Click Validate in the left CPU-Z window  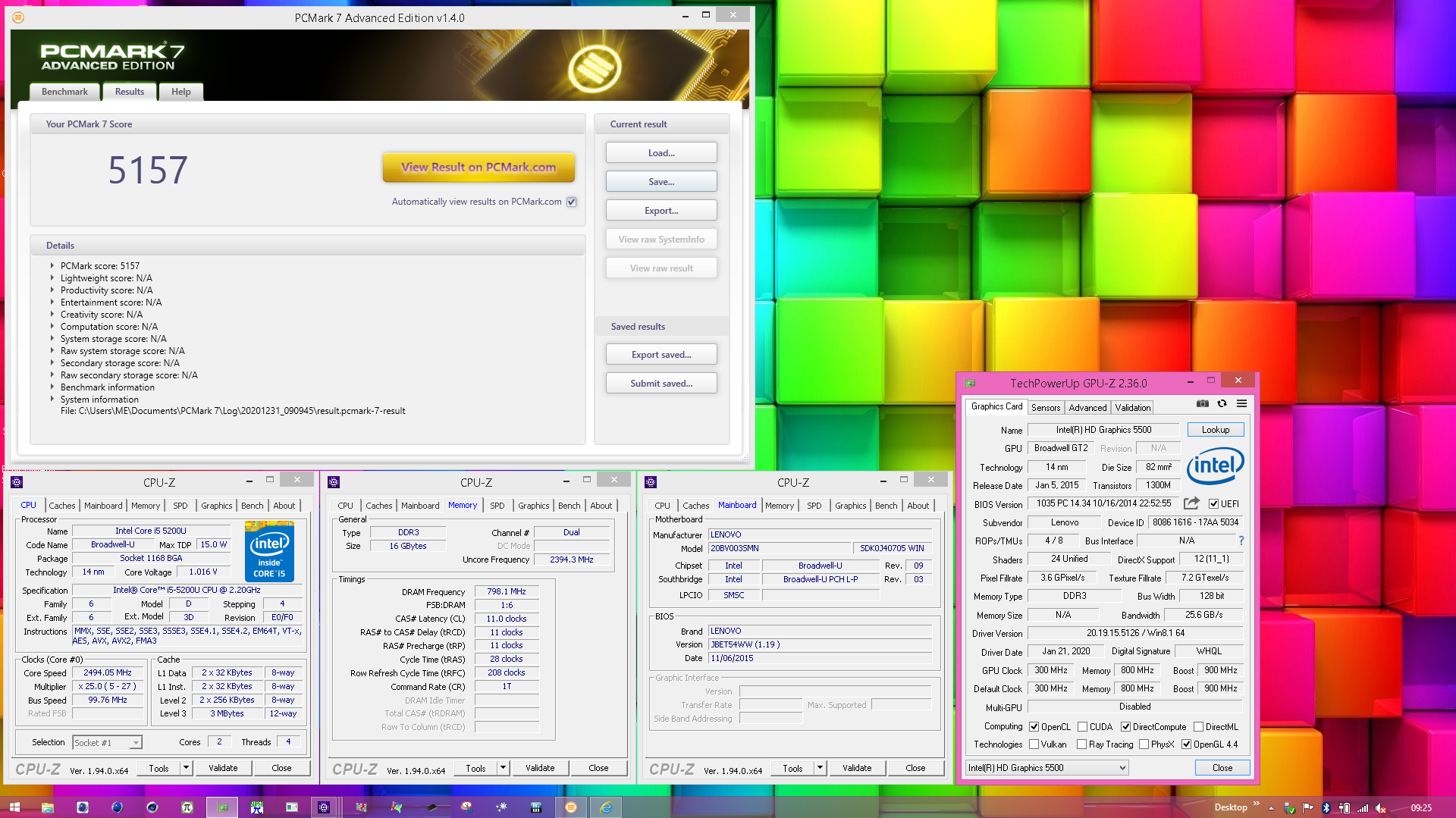(x=223, y=768)
